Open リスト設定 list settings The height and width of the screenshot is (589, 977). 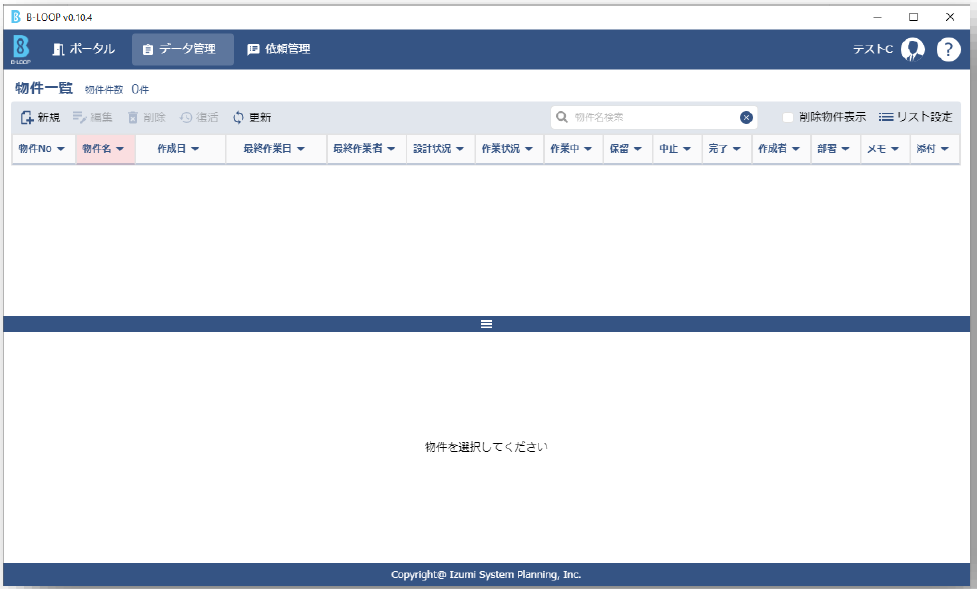915,117
